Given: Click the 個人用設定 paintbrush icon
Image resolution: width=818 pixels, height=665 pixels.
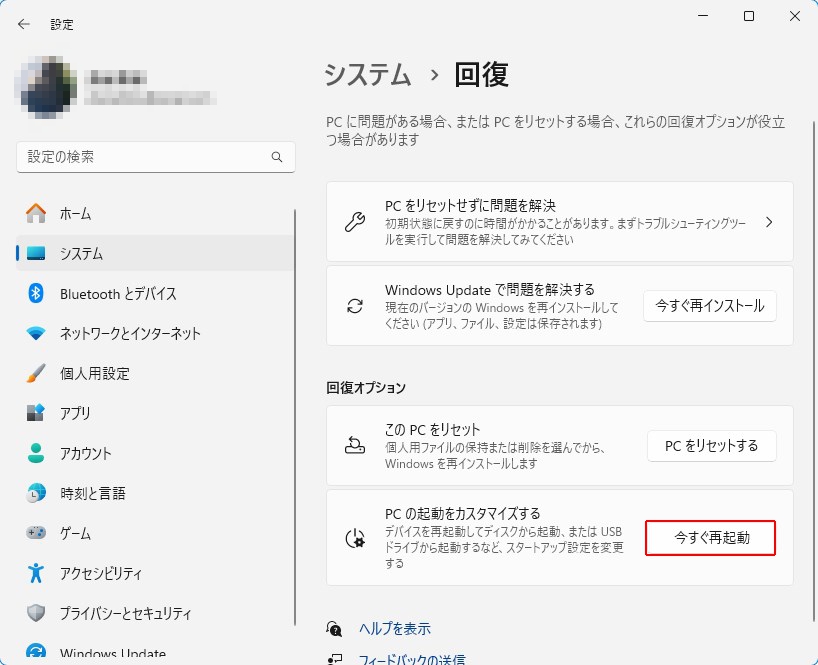Looking at the screenshot, I should (36, 373).
